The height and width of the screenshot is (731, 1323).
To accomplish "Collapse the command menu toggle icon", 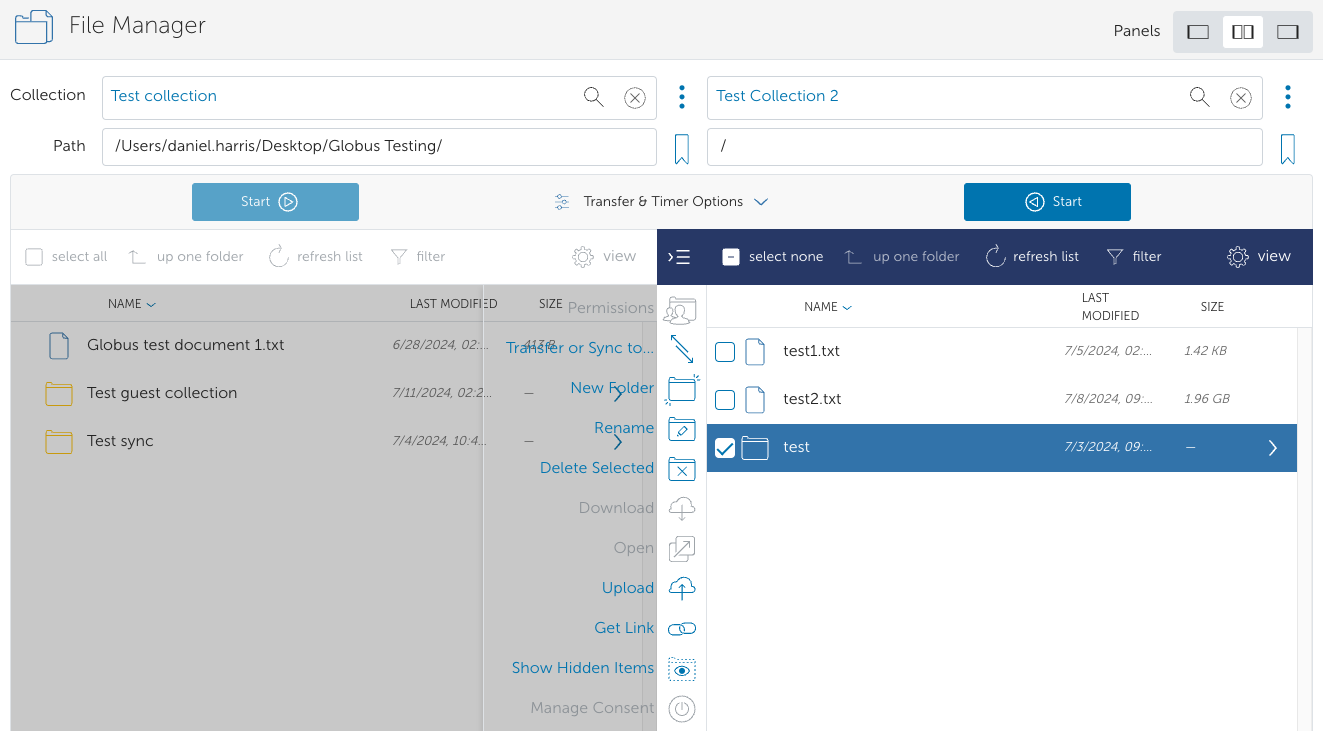I will pos(679,257).
